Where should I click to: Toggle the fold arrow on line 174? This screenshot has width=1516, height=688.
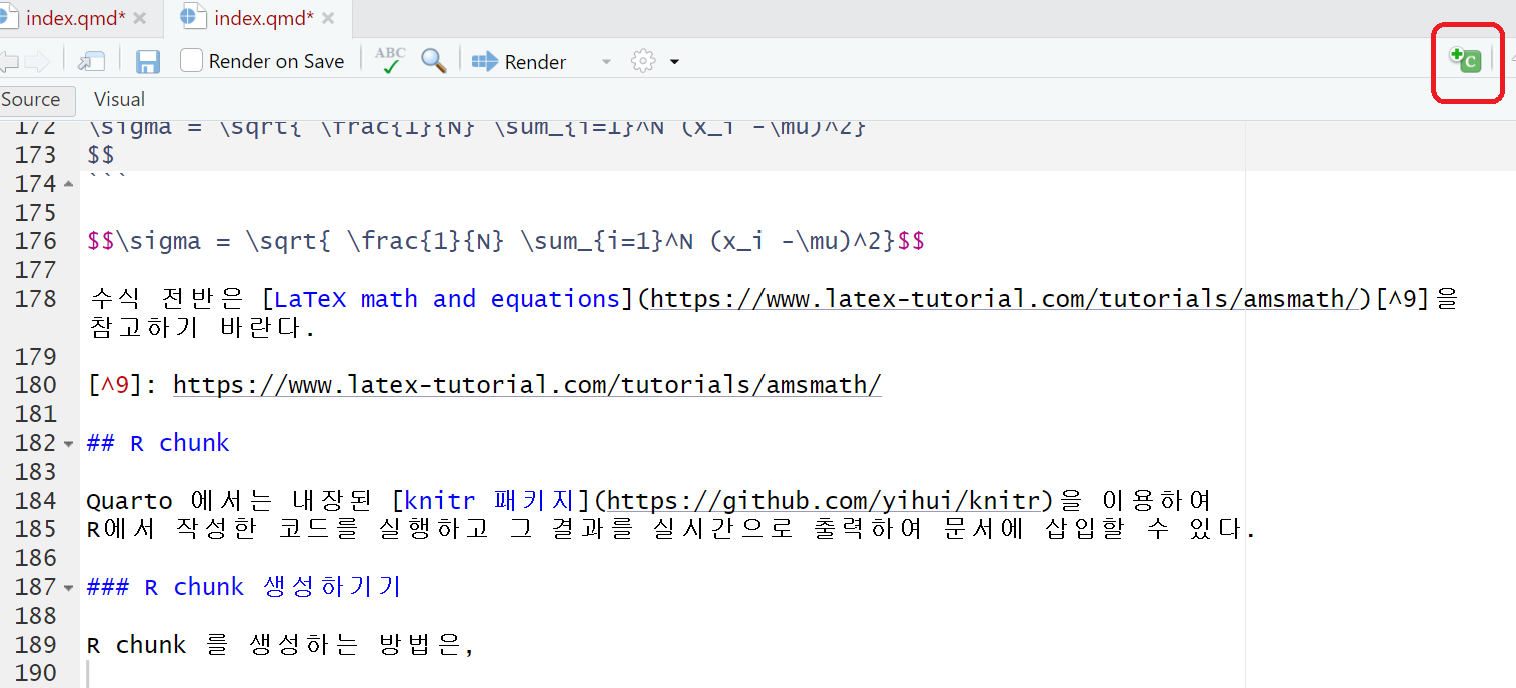click(x=68, y=184)
